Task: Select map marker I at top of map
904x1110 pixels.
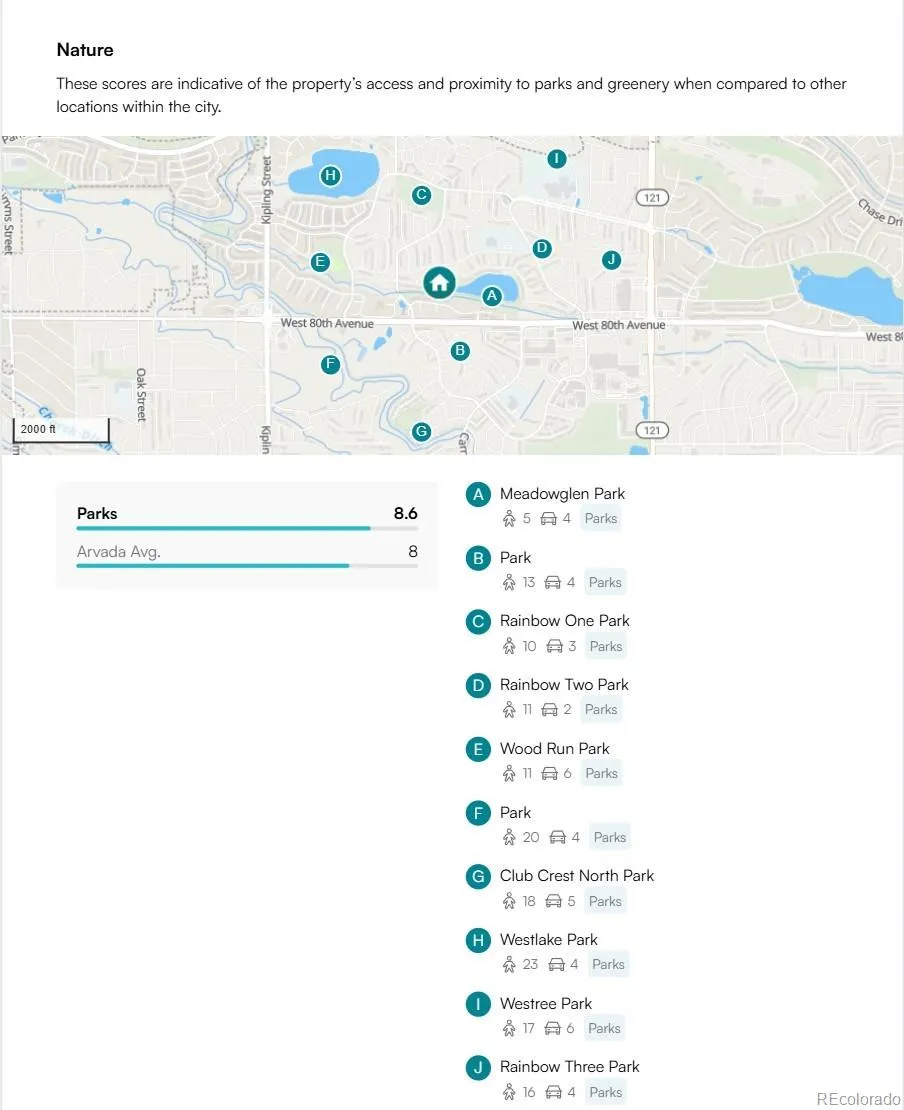Action: pos(557,158)
